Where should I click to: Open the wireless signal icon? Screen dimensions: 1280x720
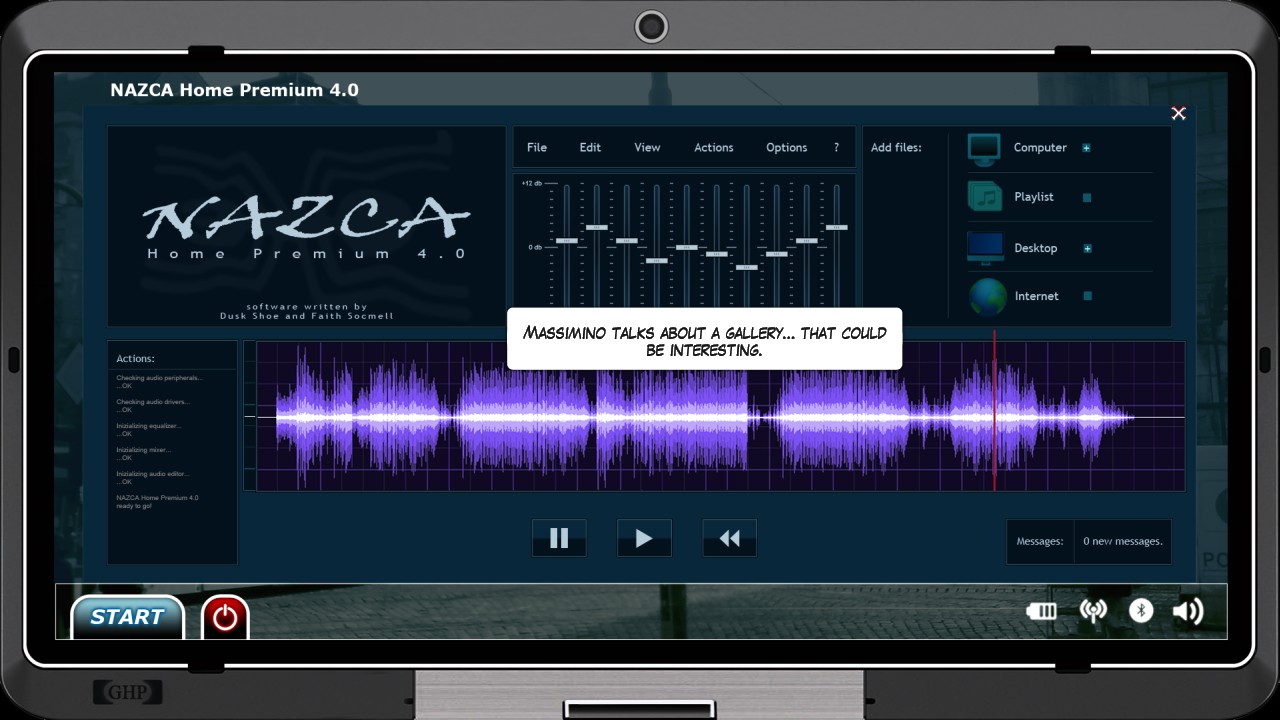[x=1094, y=611]
